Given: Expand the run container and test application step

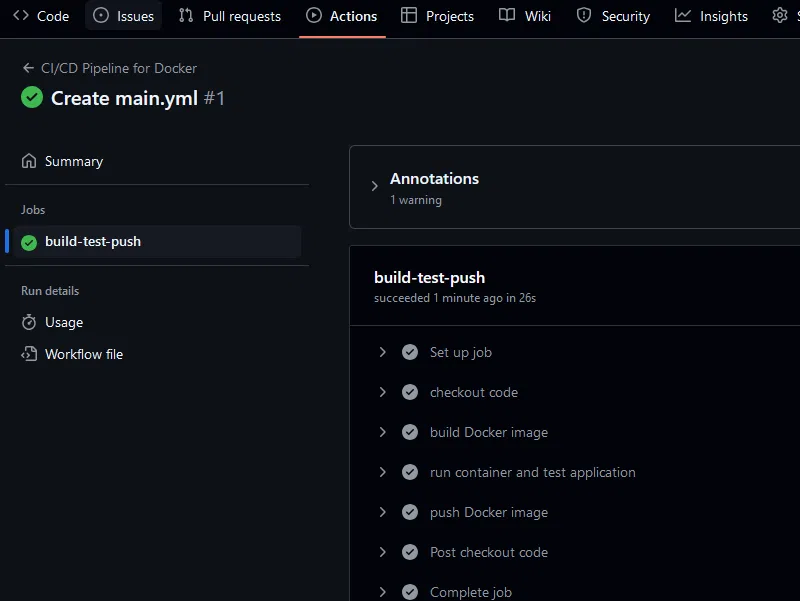Looking at the screenshot, I should coord(383,472).
